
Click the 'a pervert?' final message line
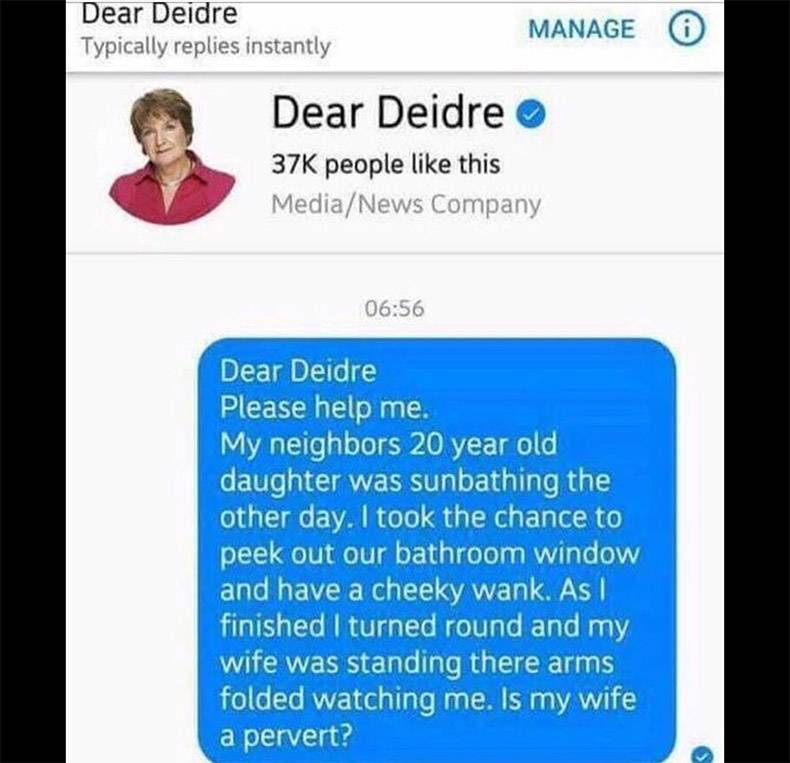[286, 736]
